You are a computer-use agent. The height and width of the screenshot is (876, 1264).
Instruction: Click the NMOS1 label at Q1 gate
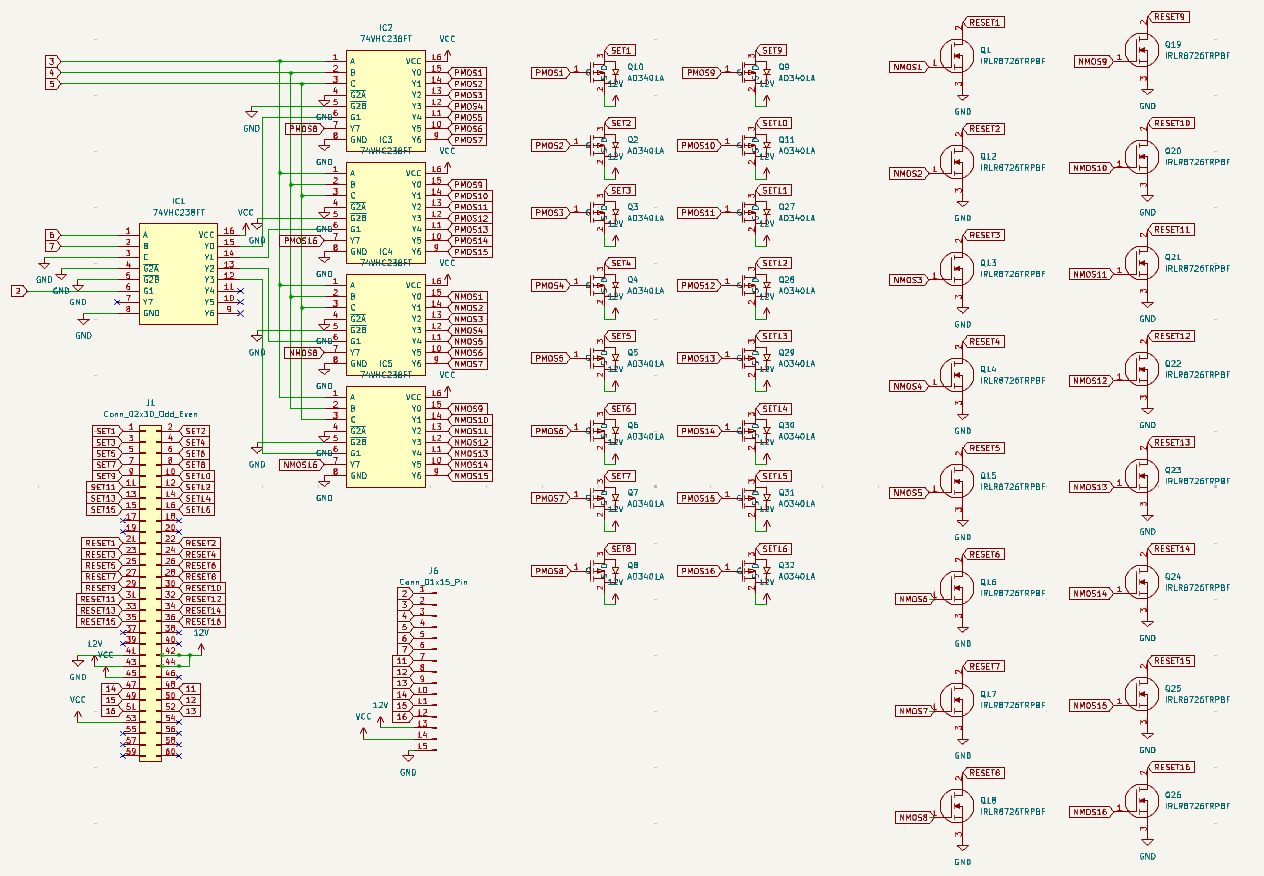(x=907, y=67)
